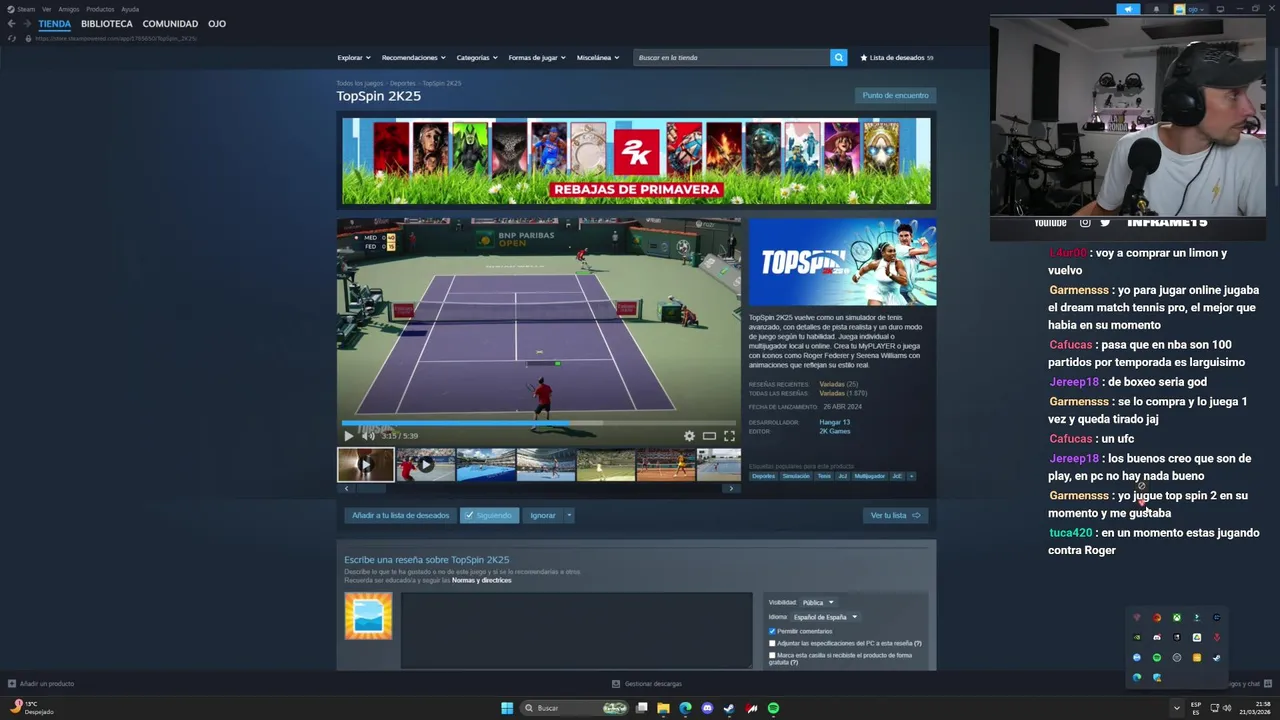
Task: Open File Explorer from the taskbar
Action: pyautogui.click(x=663, y=708)
